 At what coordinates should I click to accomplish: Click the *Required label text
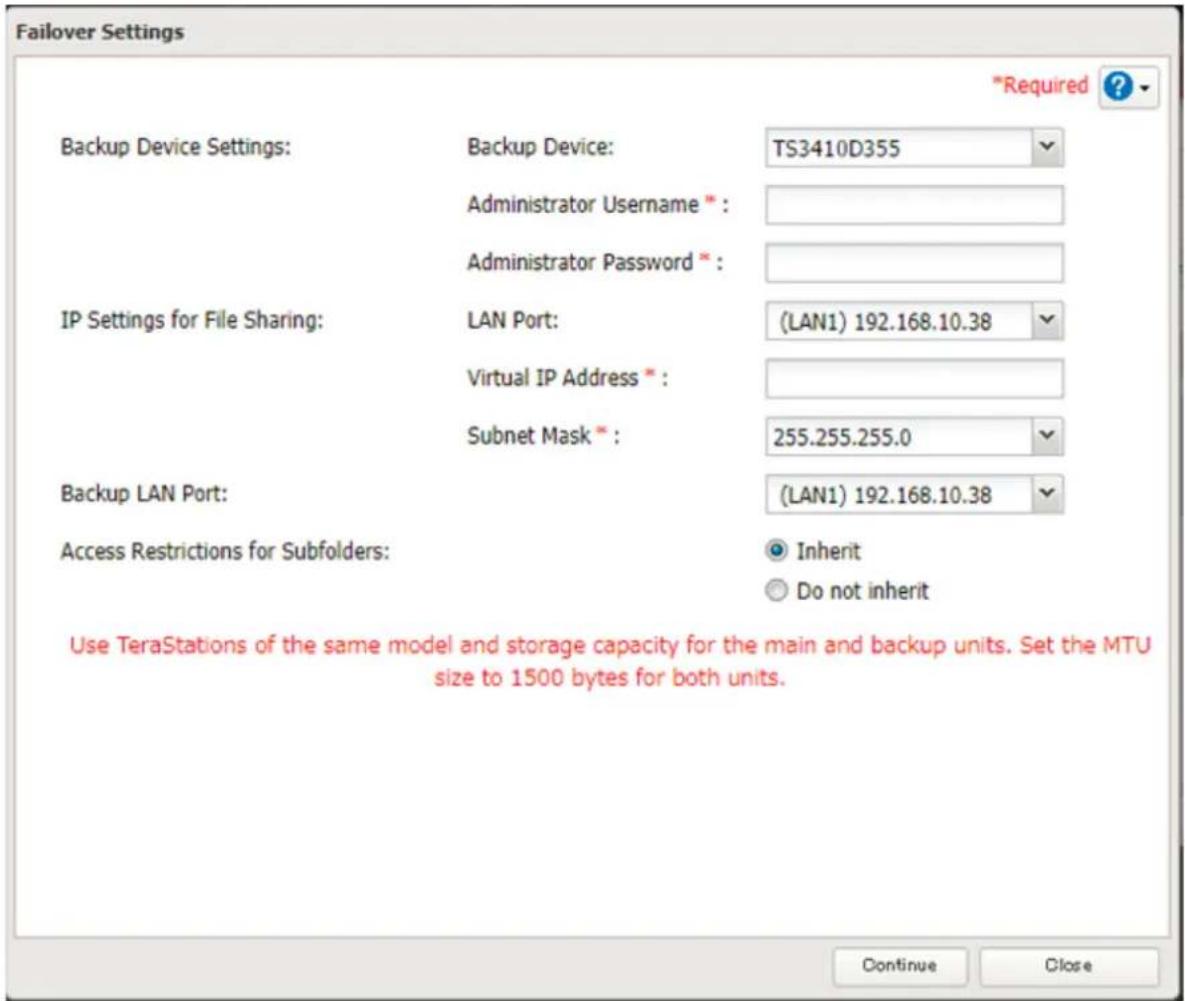1040,85
